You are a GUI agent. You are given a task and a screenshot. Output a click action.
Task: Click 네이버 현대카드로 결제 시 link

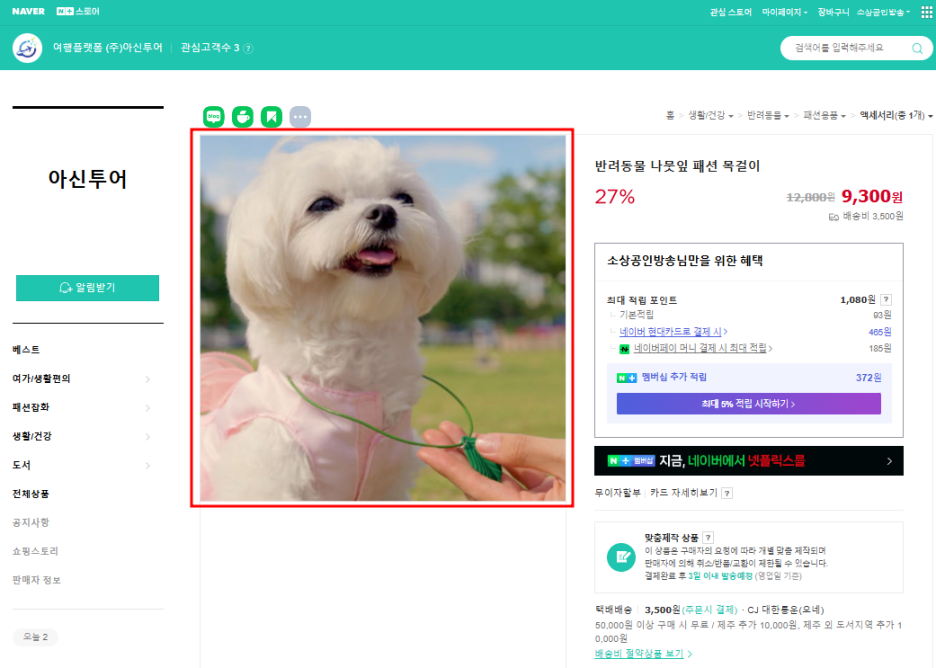point(672,332)
